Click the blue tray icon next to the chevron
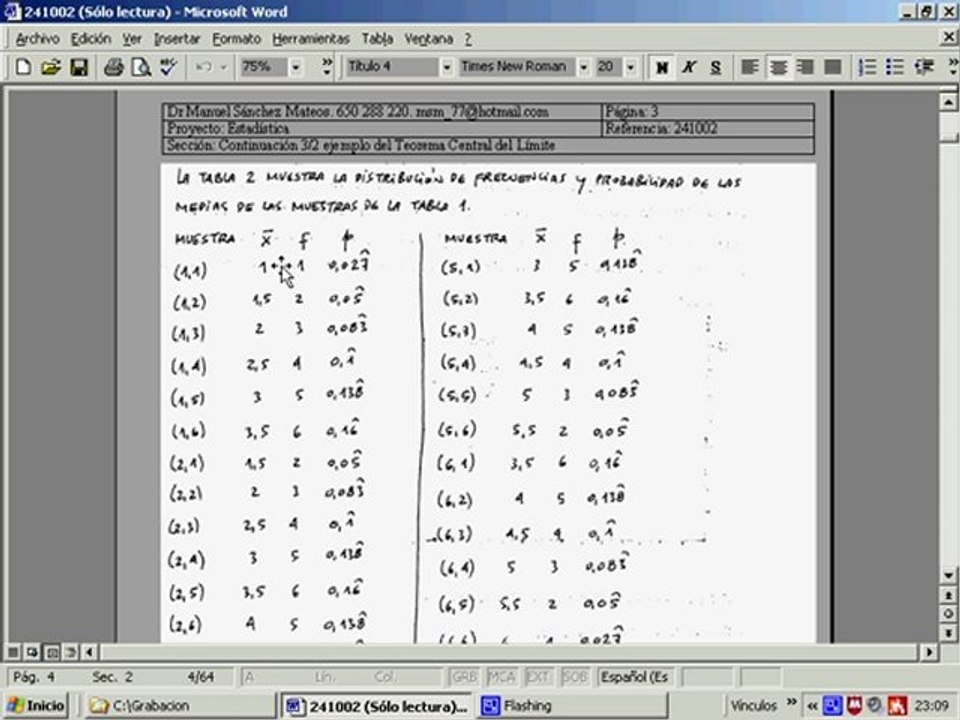The height and width of the screenshot is (720, 960). coord(833,705)
